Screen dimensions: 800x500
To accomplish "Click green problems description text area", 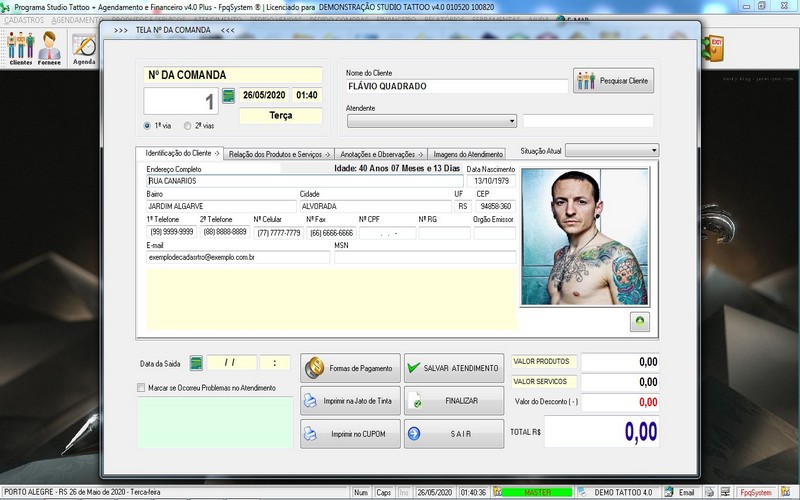I will 215,422.
